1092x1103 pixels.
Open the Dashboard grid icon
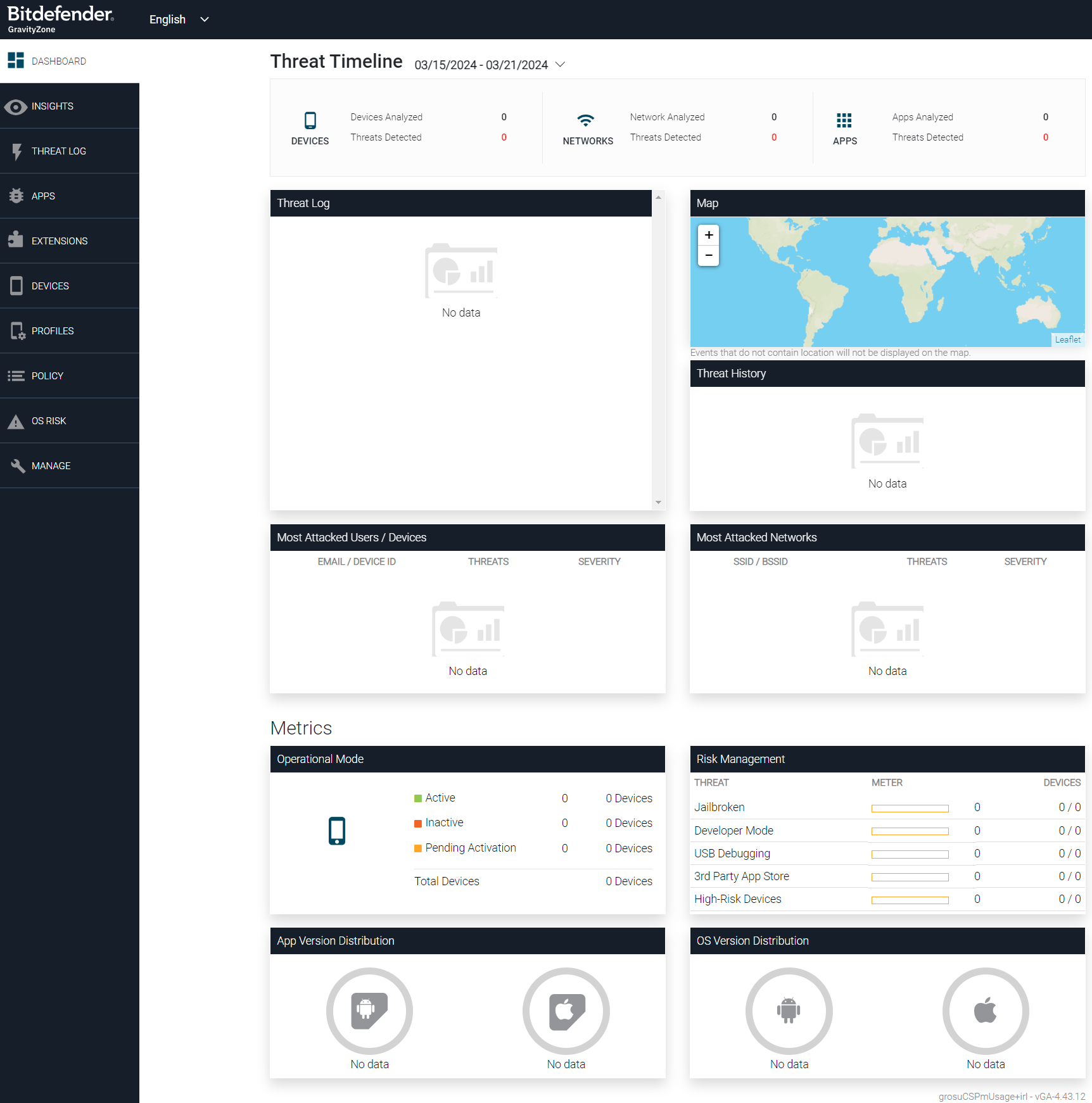16,60
